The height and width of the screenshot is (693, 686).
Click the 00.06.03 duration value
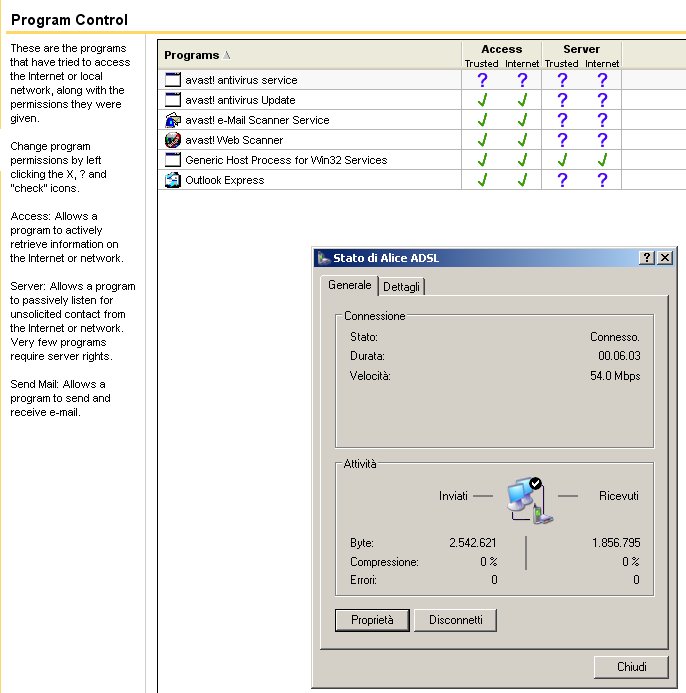(x=619, y=356)
